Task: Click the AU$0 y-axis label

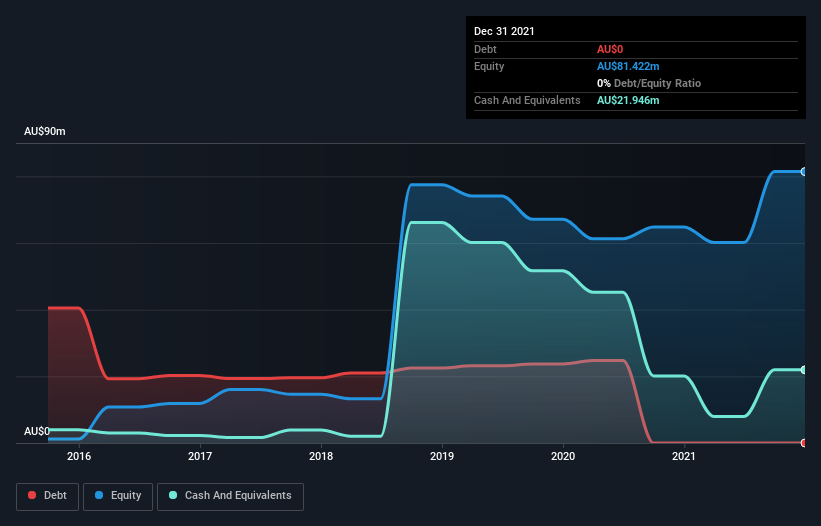Action: pos(37,431)
